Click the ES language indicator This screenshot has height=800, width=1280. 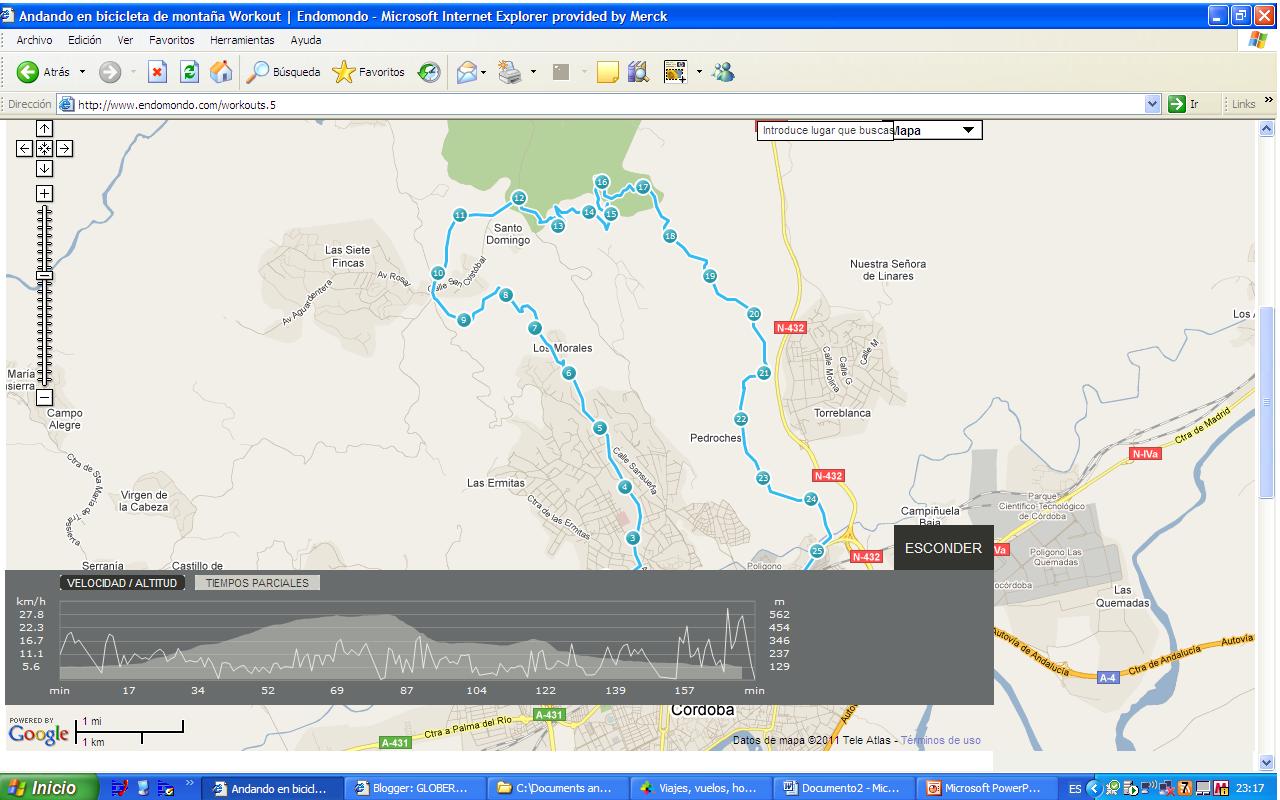click(1075, 789)
